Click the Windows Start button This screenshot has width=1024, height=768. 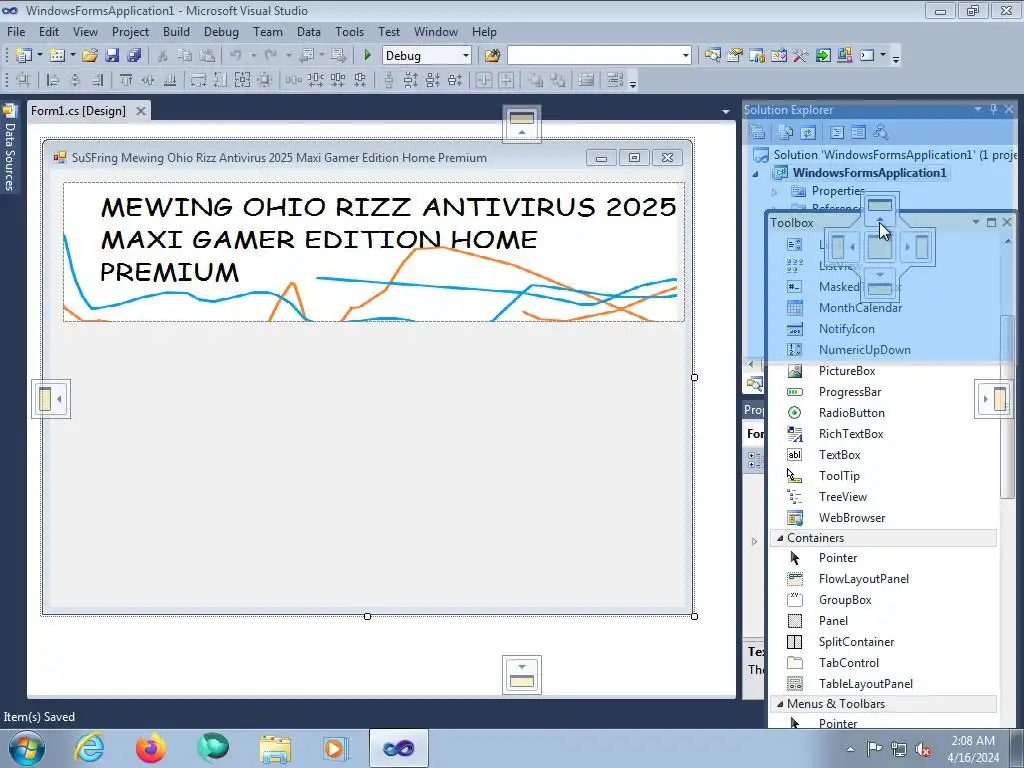tap(27, 748)
